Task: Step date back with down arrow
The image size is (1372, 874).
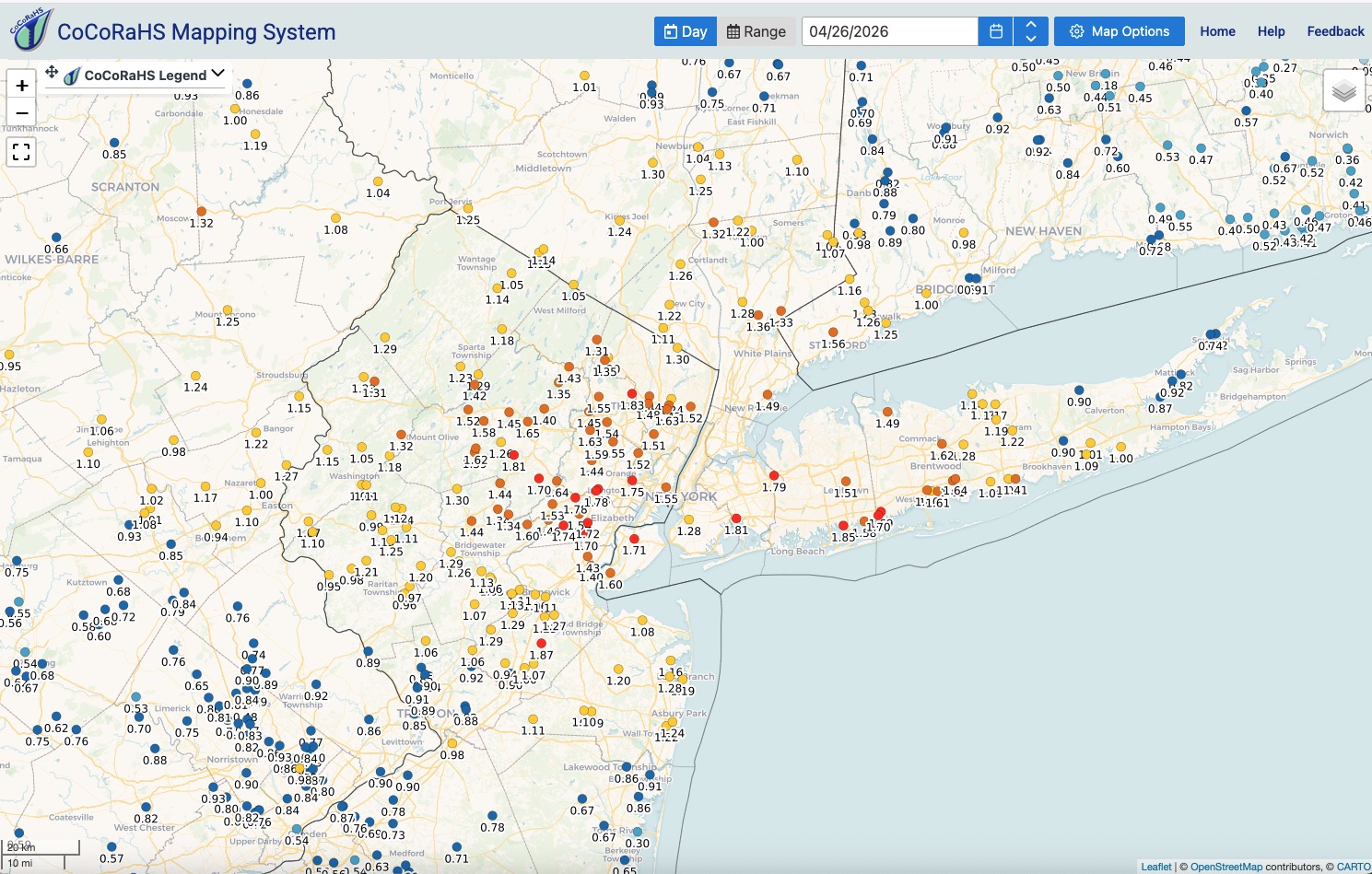Action: [x=1030, y=39]
